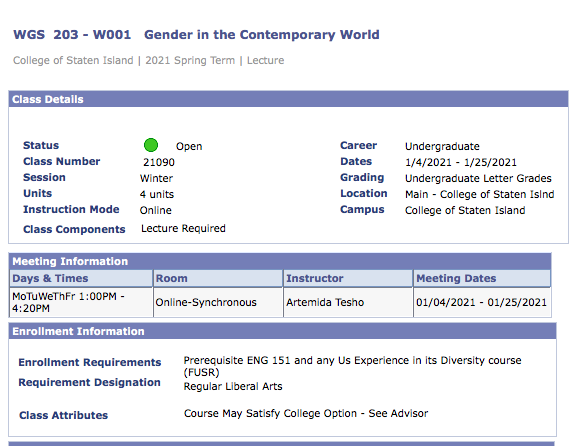The image size is (573, 446).
Task: Click 'College of Staten Island | 2021 Spring Term | Lecture' subtitle
Action: (x=148, y=60)
